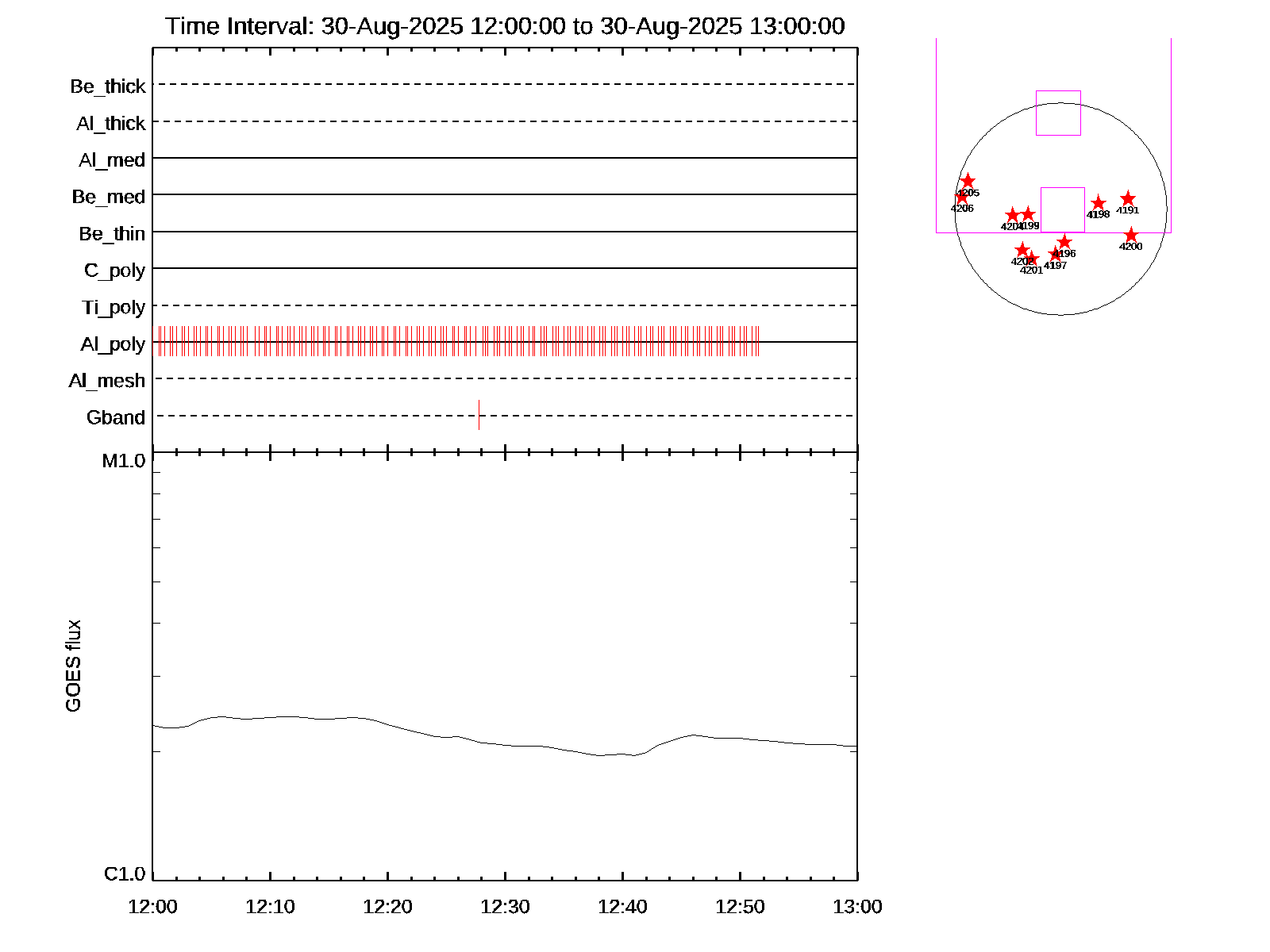The image size is (1270, 952).
Task: Select the red star labeled 4200
Action: tap(1130, 236)
